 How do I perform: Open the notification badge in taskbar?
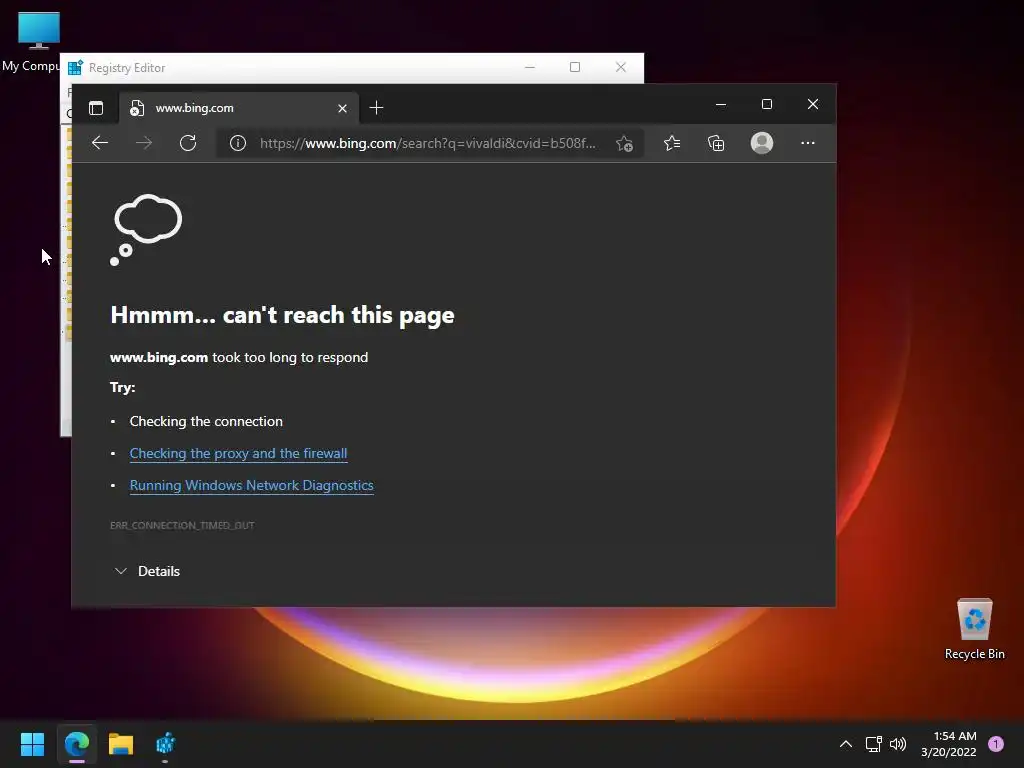996,744
